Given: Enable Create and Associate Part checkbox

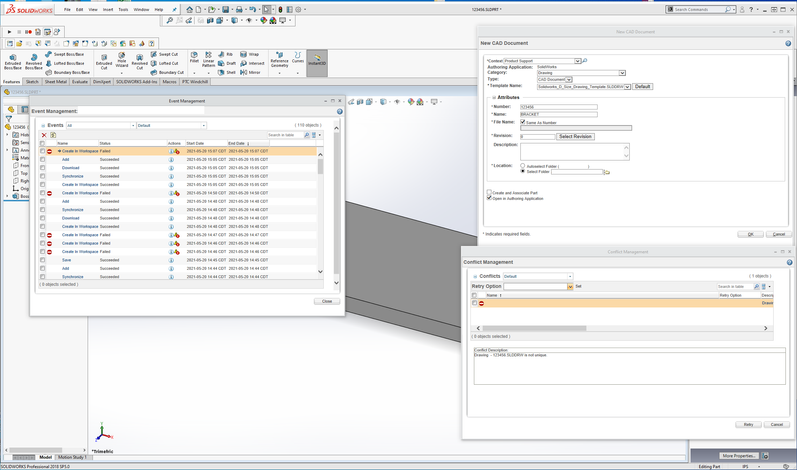Looking at the screenshot, I should (490, 192).
